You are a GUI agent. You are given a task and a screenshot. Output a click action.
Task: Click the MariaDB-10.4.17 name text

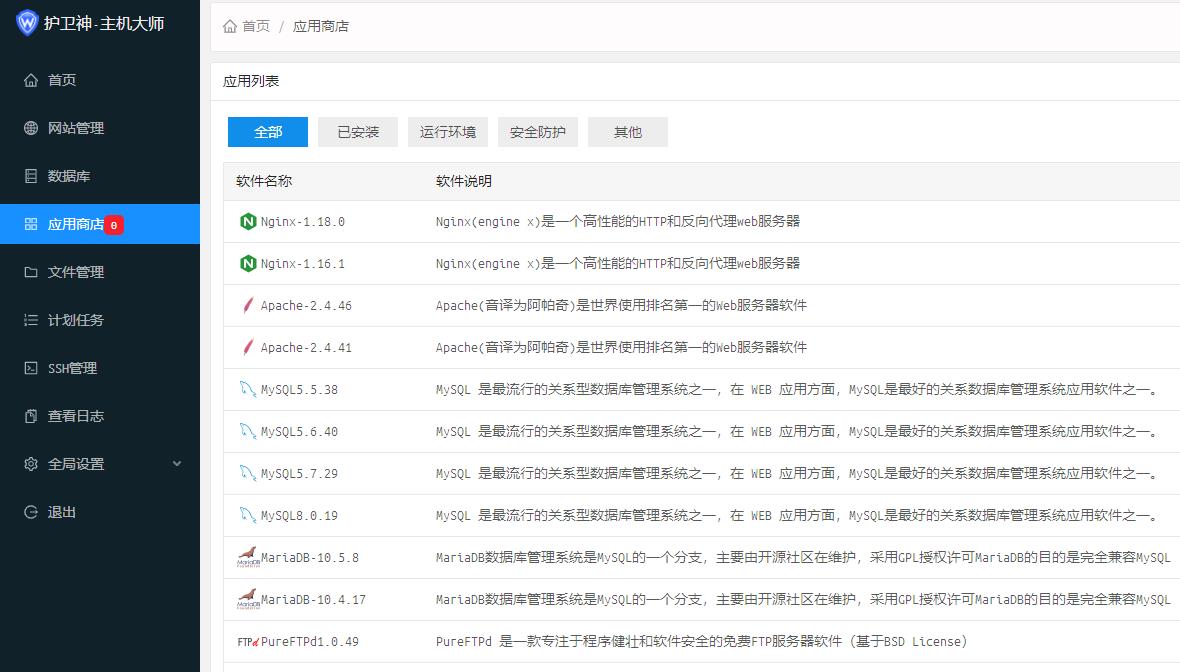pos(313,600)
